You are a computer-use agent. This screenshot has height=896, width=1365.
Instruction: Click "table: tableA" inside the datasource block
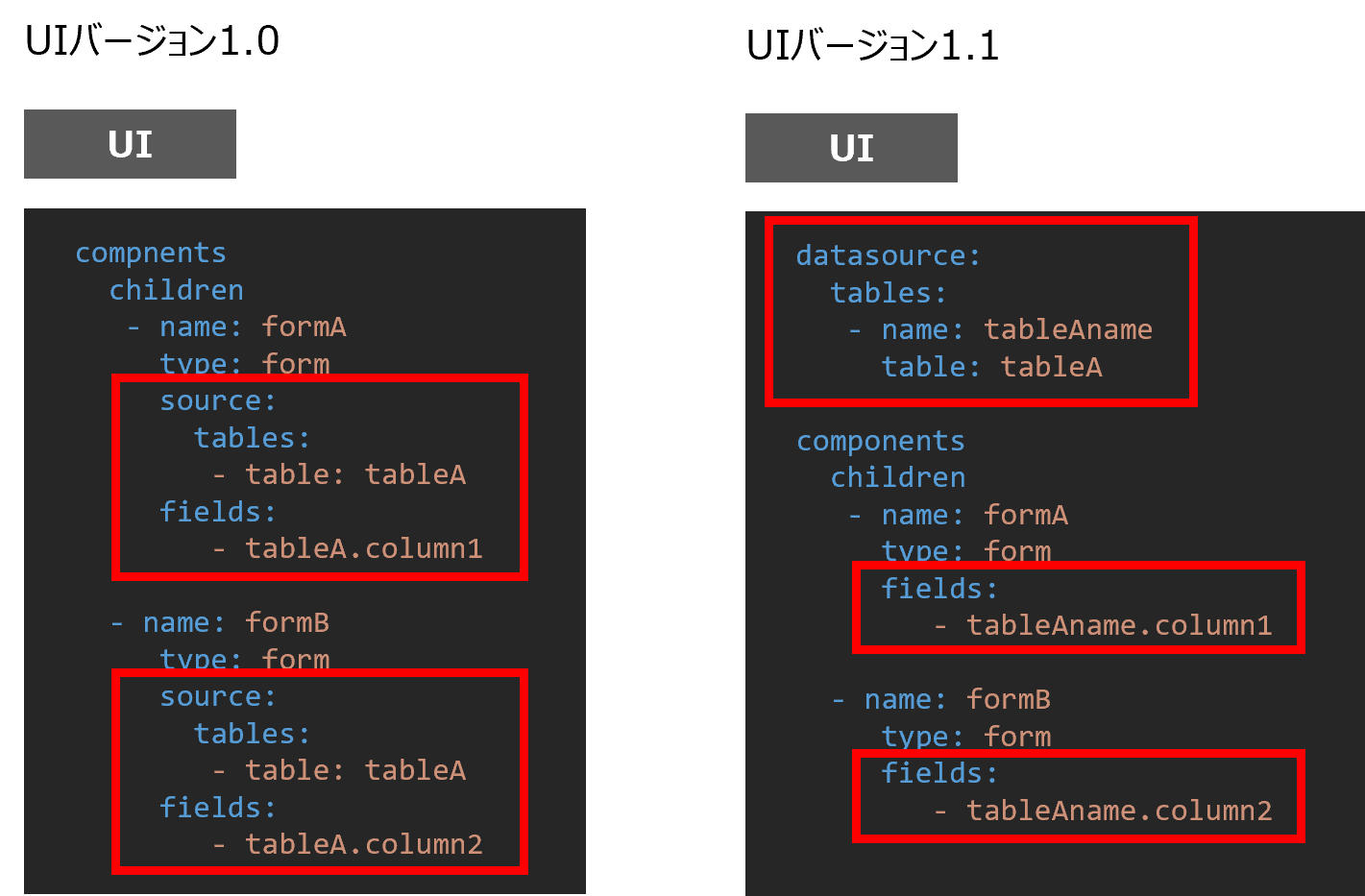pos(991,367)
